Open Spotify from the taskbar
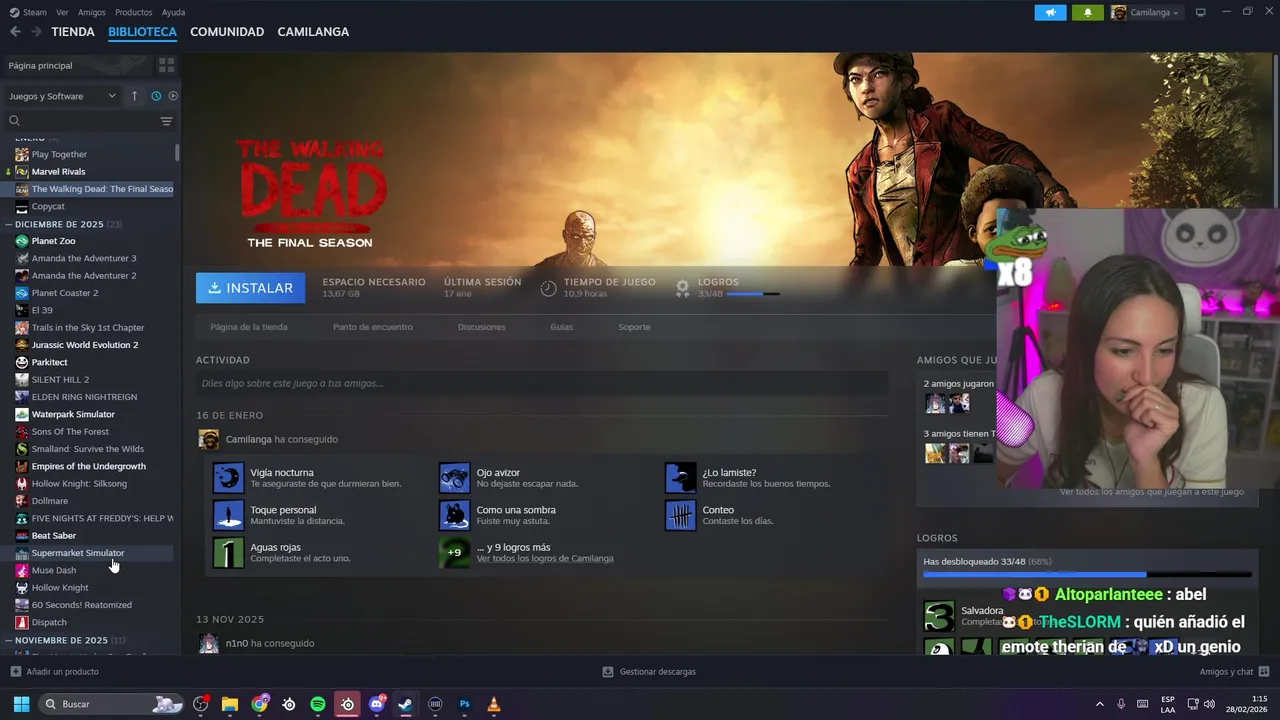 318,704
